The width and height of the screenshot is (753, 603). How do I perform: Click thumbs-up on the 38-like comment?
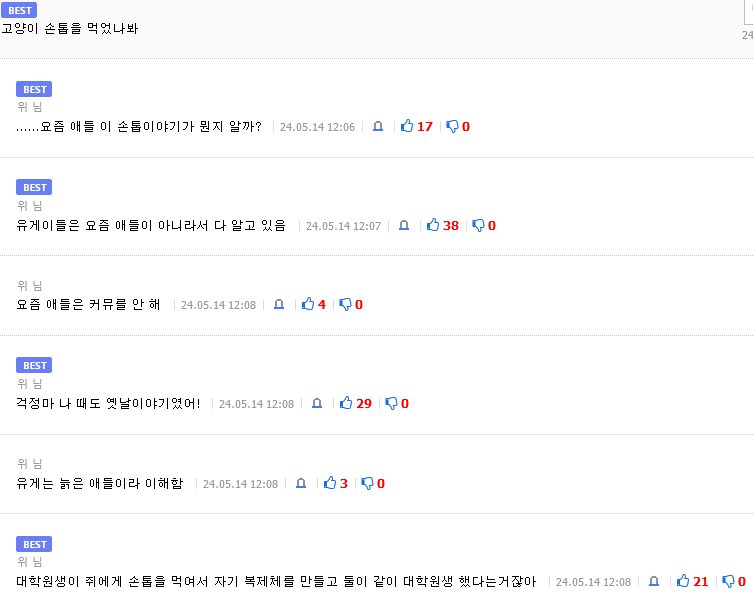click(433, 226)
